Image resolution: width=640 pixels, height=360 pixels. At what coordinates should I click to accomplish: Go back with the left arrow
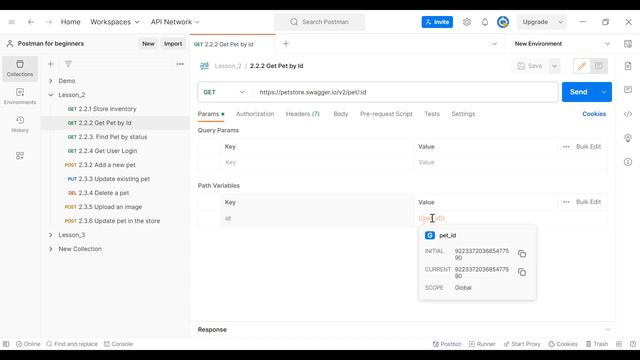31,22
